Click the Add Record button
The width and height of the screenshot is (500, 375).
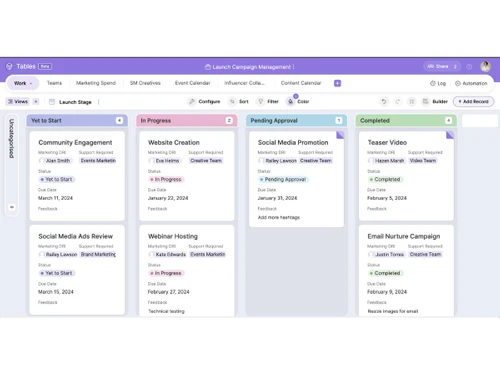[x=473, y=101]
